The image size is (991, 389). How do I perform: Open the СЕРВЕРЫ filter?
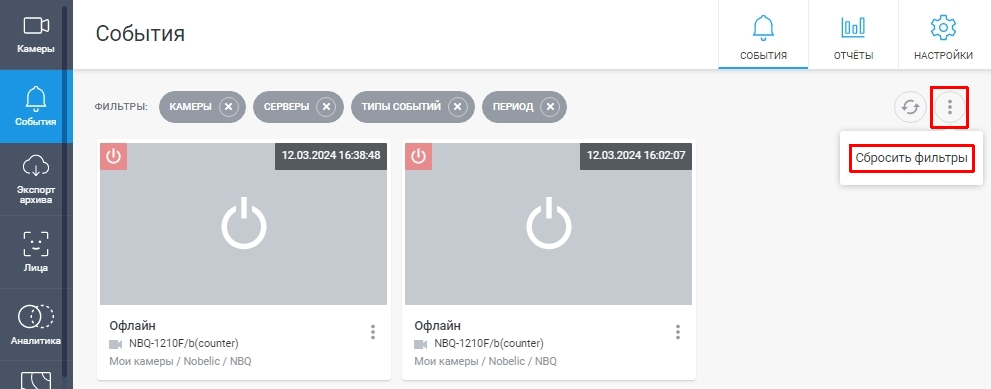[x=286, y=107]
